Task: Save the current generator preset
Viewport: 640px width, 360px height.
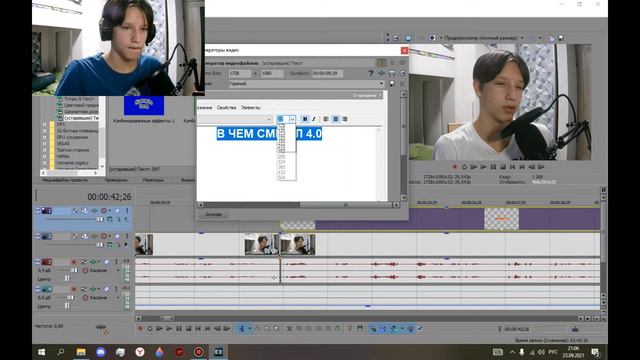Action: coord(392,84)
